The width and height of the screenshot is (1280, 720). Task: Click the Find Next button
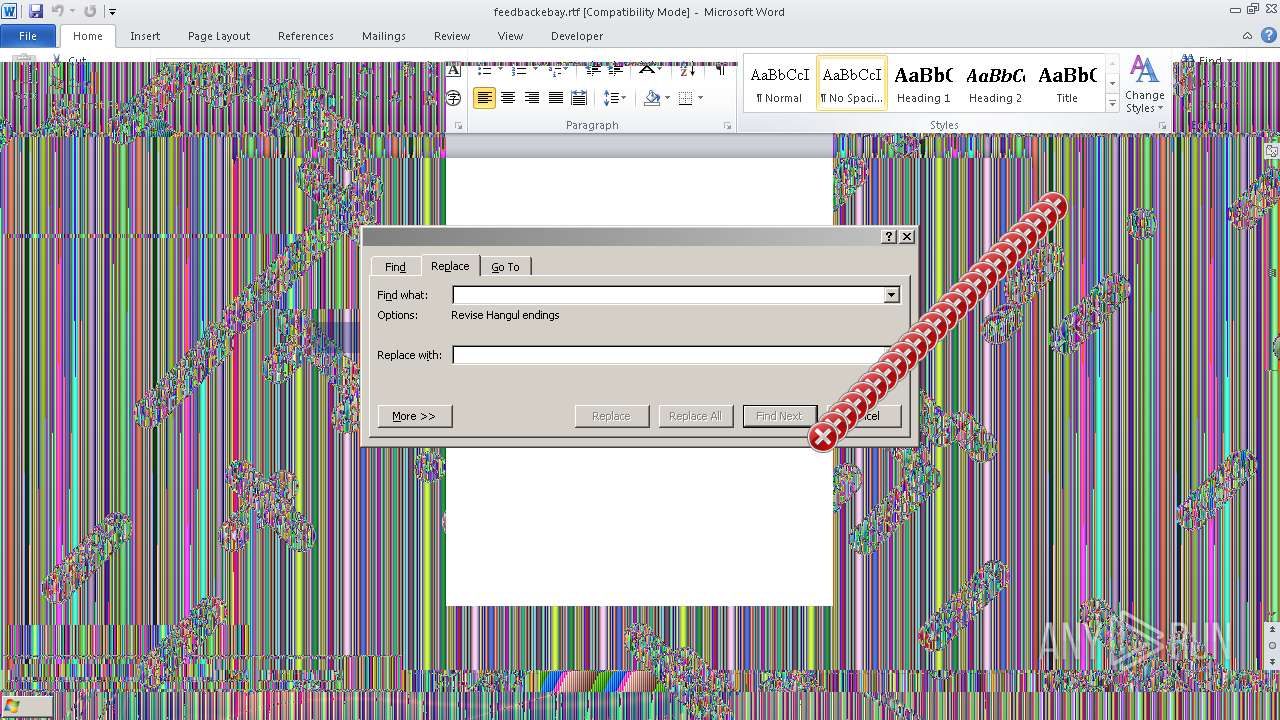point(780,416)
